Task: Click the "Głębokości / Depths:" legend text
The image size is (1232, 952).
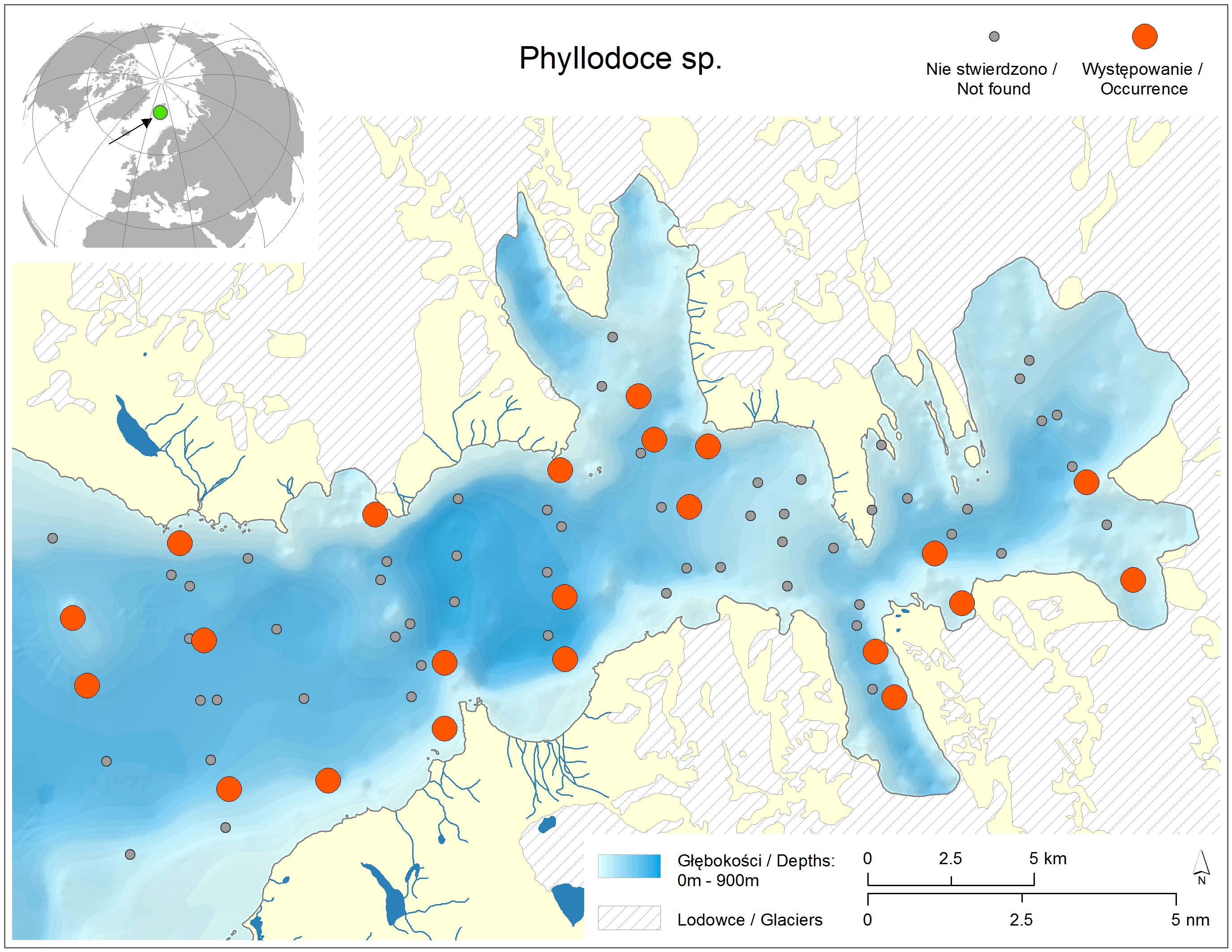Action: pyautogui.click(x=756, y=861)
